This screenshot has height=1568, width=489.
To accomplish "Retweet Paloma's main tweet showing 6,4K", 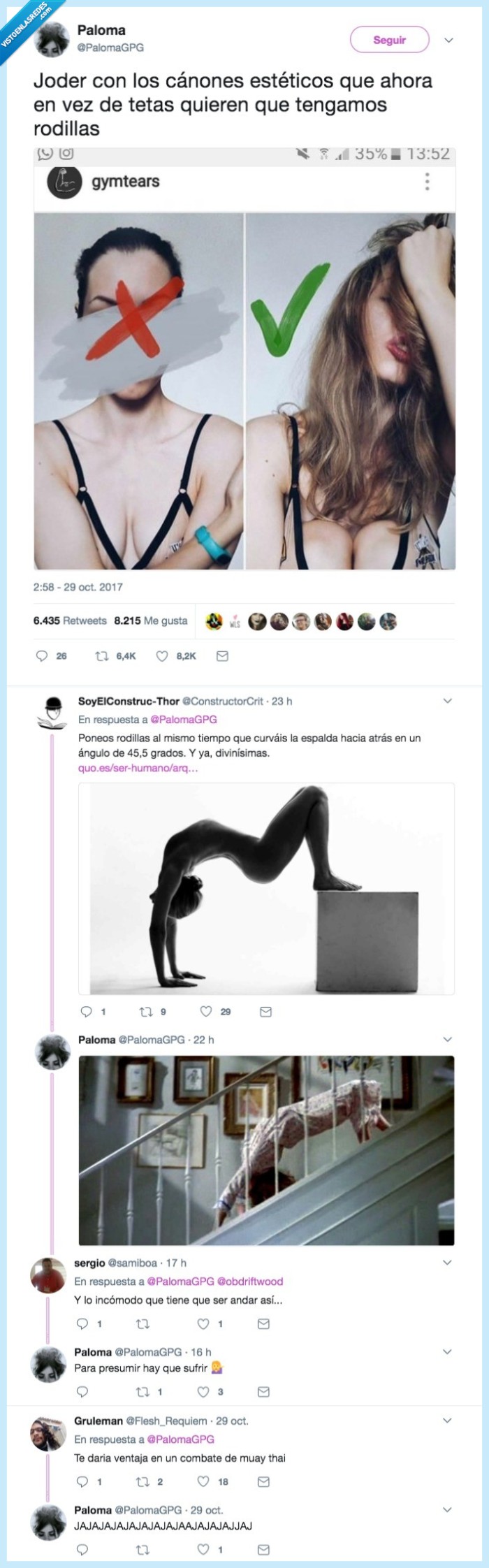I will [x=103, y=656].
